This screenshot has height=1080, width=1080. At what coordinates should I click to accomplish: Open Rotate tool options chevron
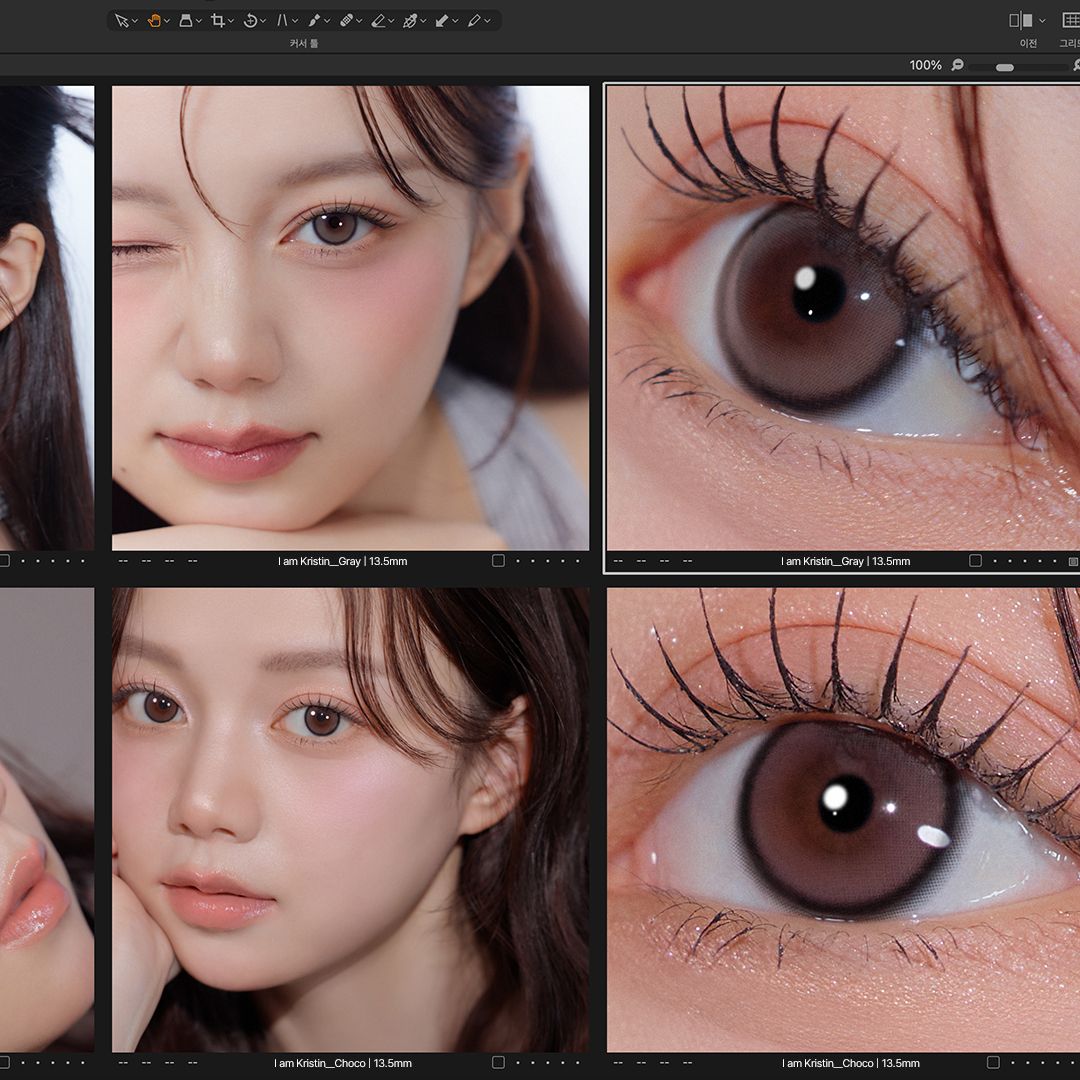pyautogui.click(x=263, y=21)
